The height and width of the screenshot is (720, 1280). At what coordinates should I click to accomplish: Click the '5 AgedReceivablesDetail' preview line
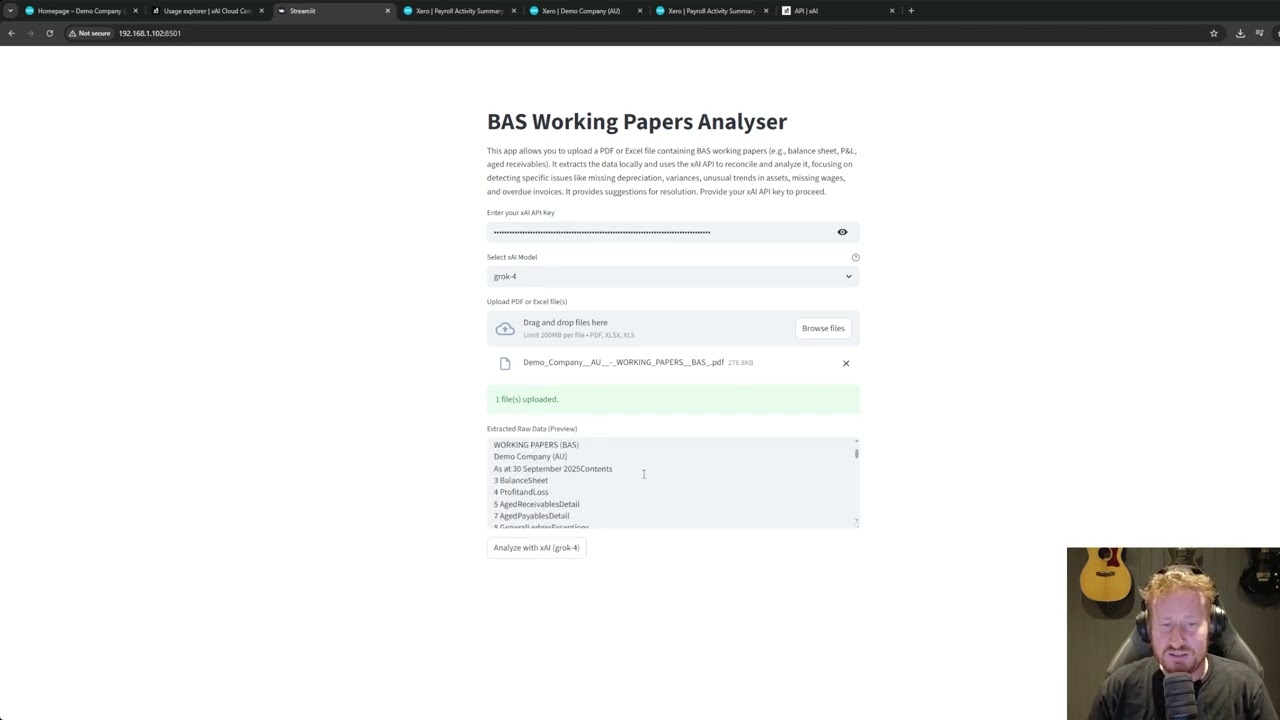pyautogui.click(x=537, y=504)
